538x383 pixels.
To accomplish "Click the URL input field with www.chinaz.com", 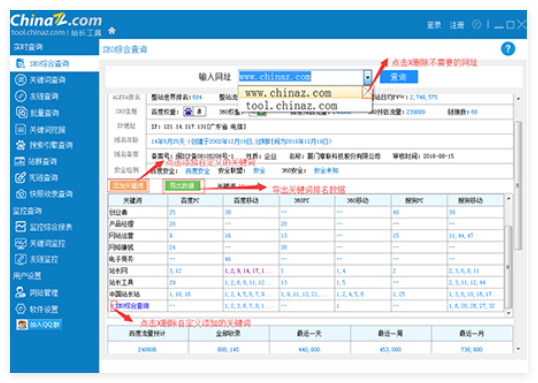I will coord(301,77).
